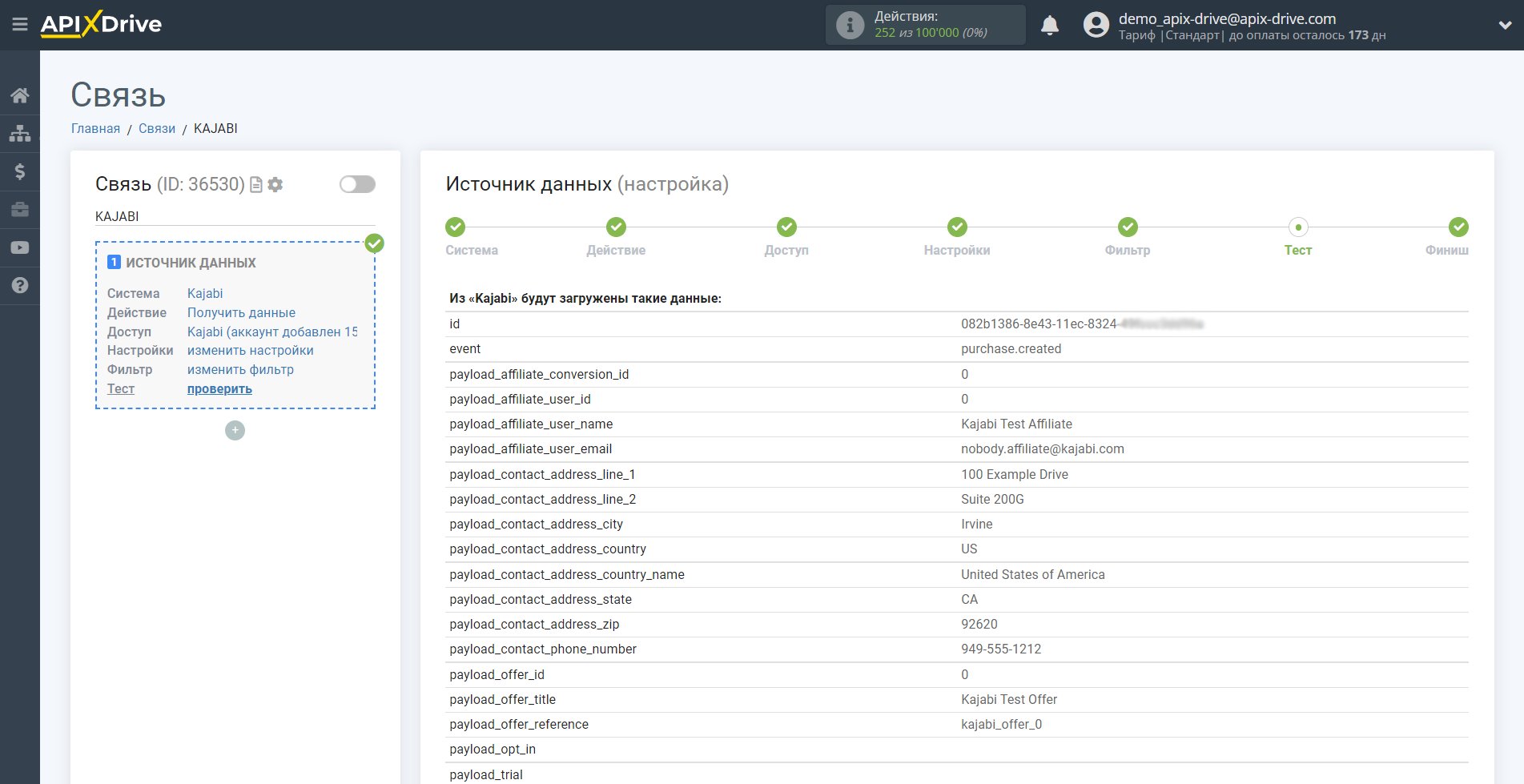Viewport: 1524px width, 784px height.
Task: Click the copy document icon near connection ID
Action: (x=256, y=185)
